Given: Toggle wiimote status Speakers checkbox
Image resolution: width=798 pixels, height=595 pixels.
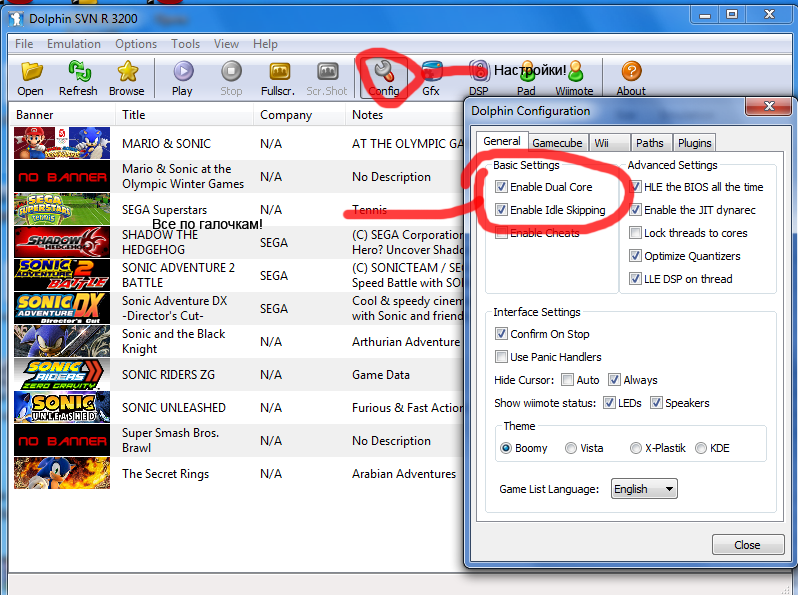Looking at the screenshot, I should [x=656, y=403].
